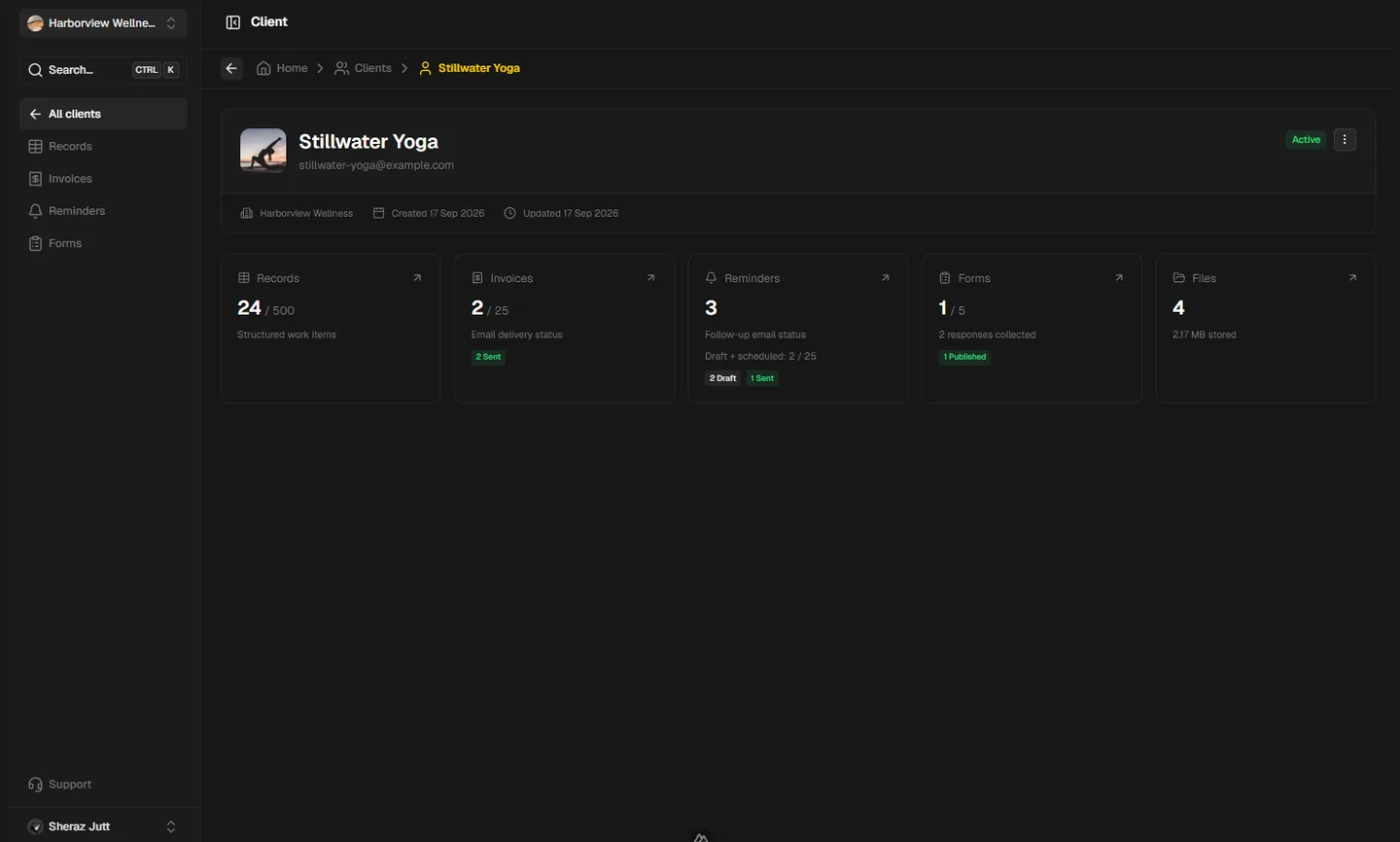
Task: Click the 1 Sent badge on Reminders
Action: click(762, 378)
